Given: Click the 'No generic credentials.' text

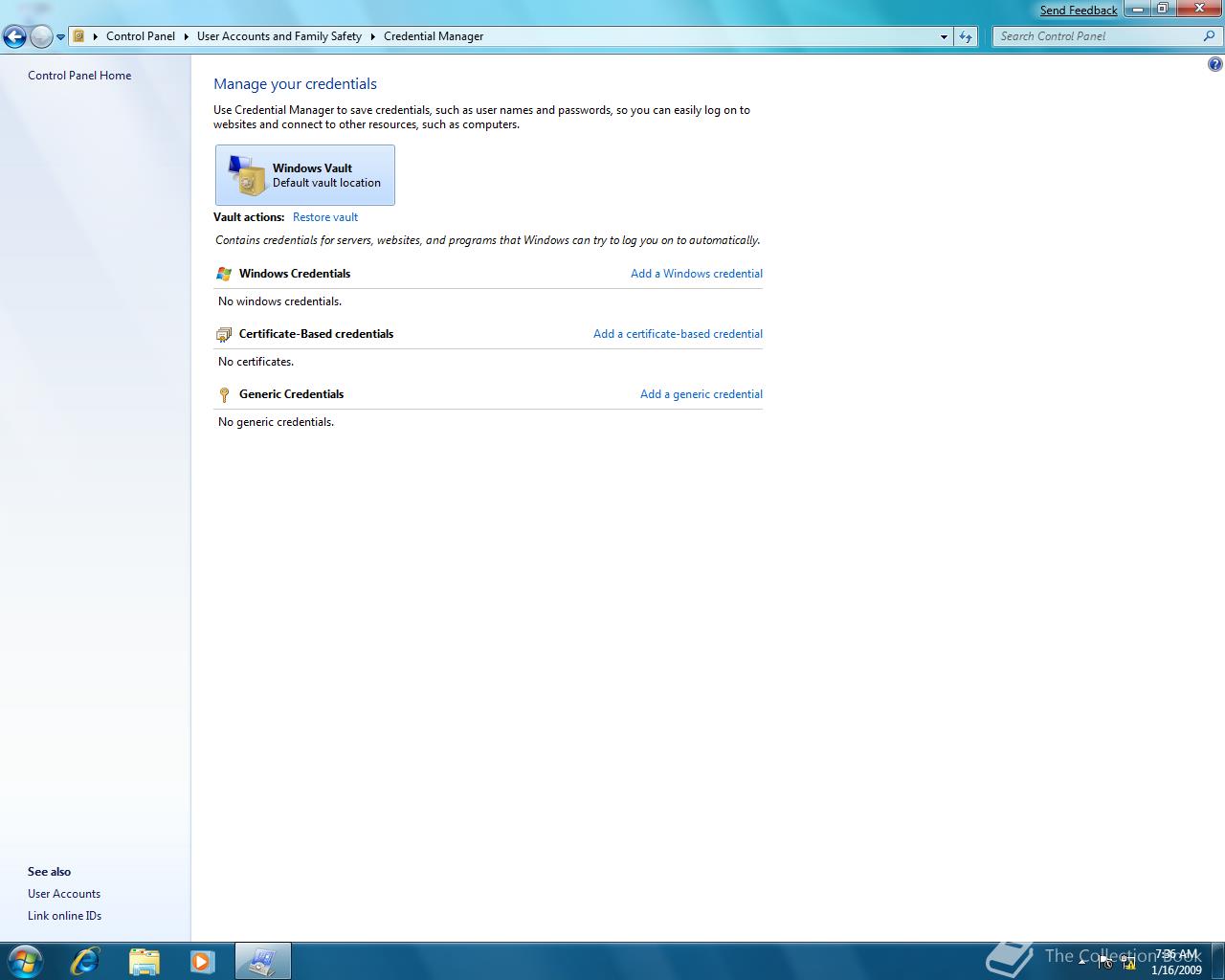Looking at the screenshot, I should 276,422.
